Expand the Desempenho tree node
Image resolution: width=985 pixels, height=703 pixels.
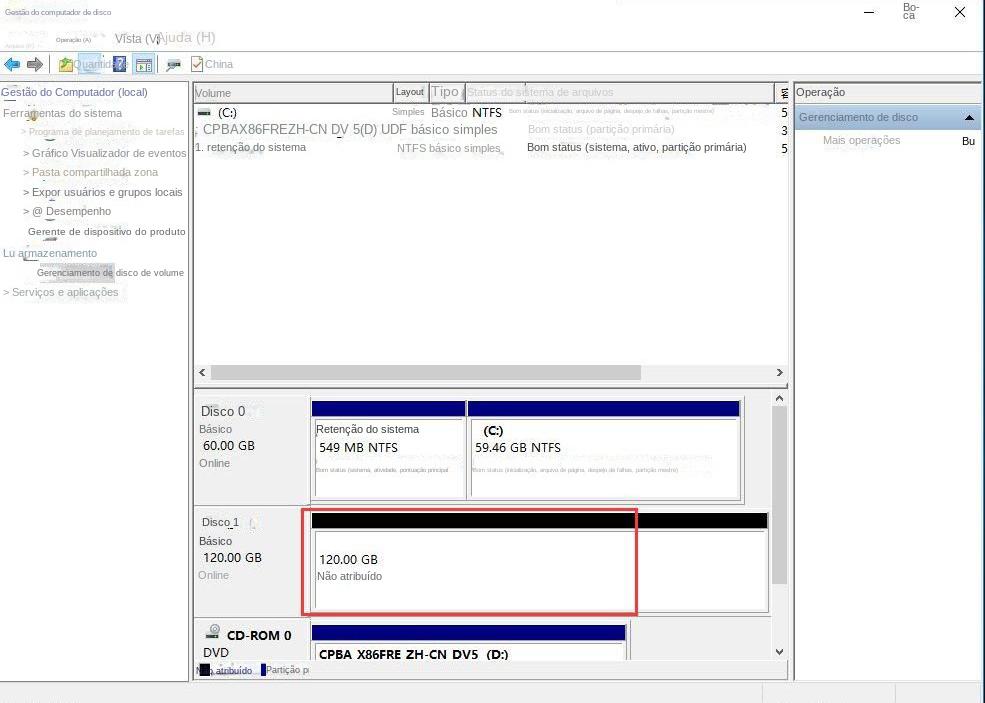[26, 212]
